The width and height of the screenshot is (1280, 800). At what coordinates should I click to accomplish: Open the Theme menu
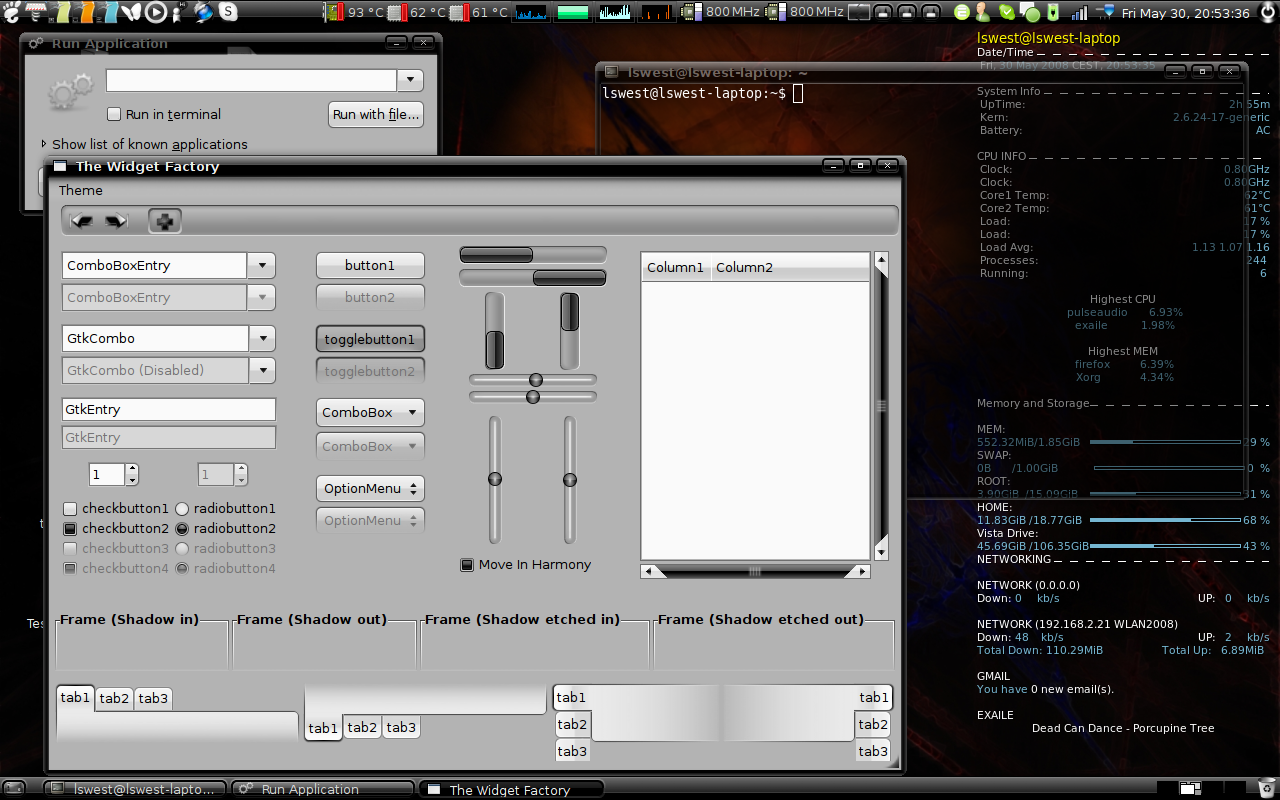80,190
